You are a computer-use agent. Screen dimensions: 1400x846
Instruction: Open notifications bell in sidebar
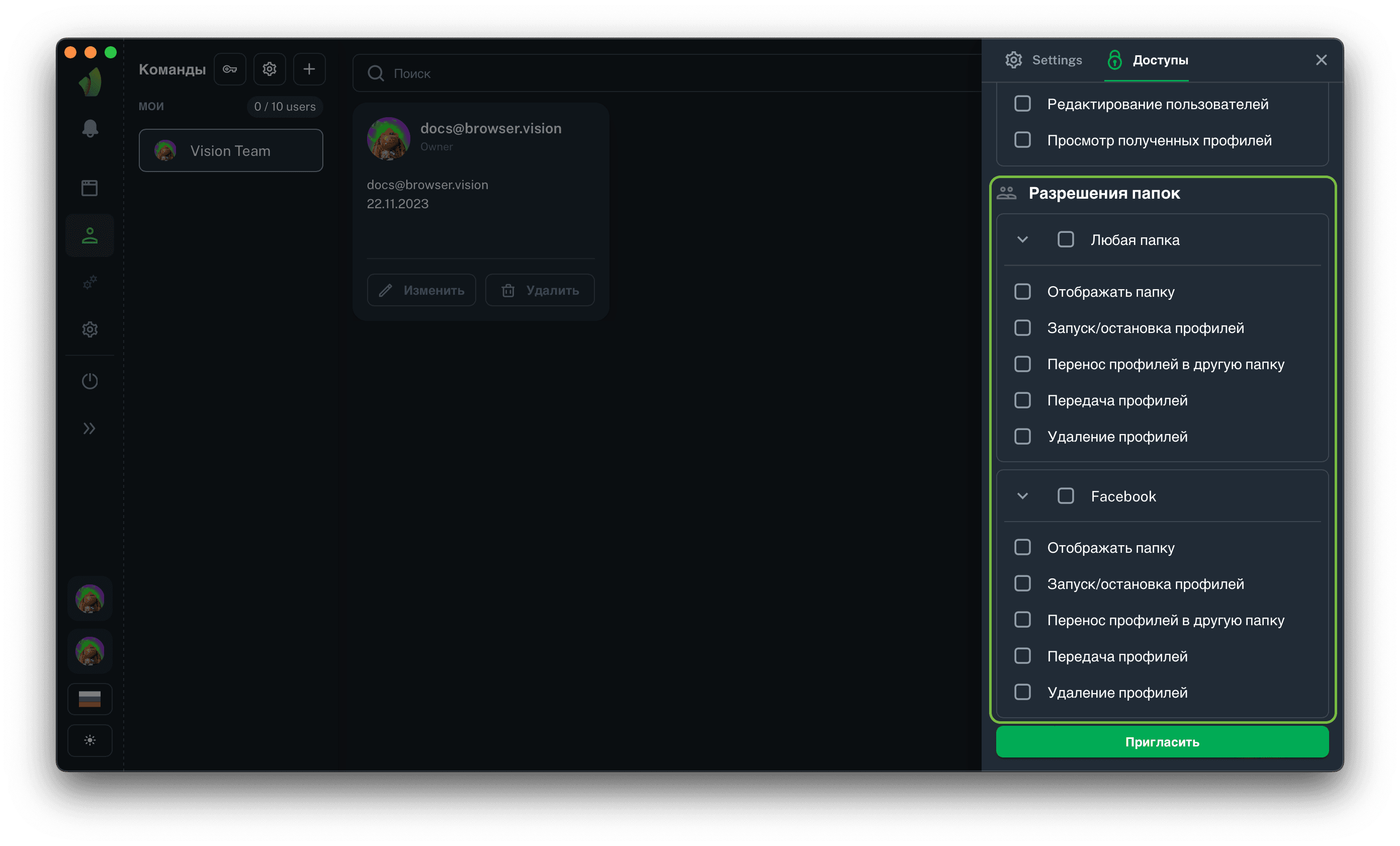point(90,128)
